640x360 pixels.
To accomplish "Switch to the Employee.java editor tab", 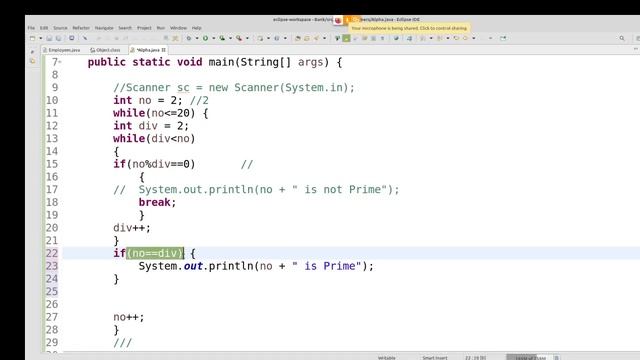I will 62,50.
